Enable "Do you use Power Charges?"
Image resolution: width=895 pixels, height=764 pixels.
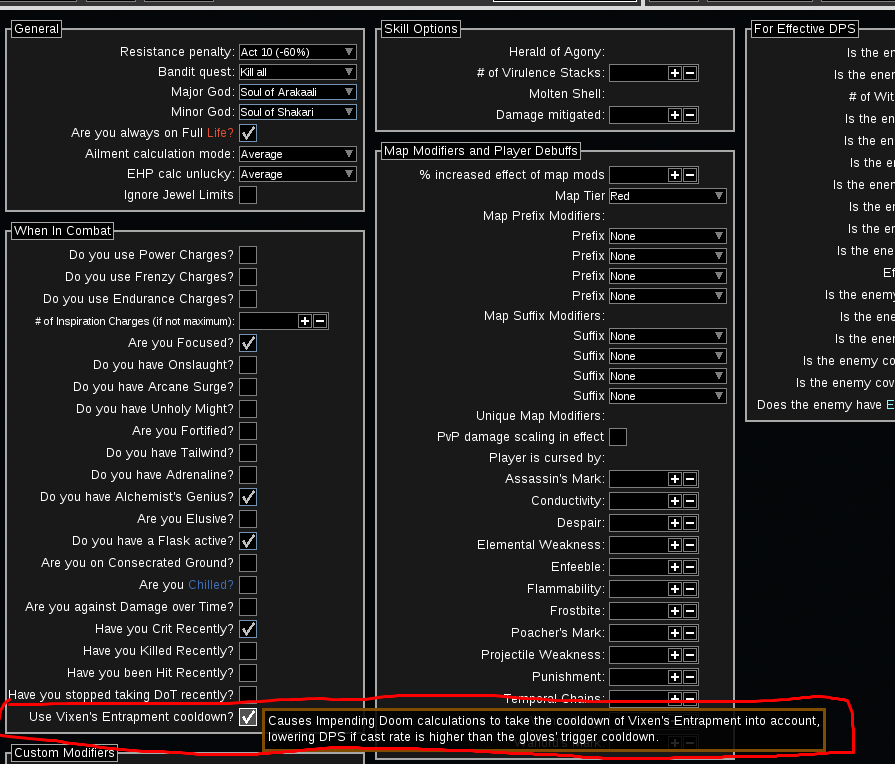[x=247, y=255]
